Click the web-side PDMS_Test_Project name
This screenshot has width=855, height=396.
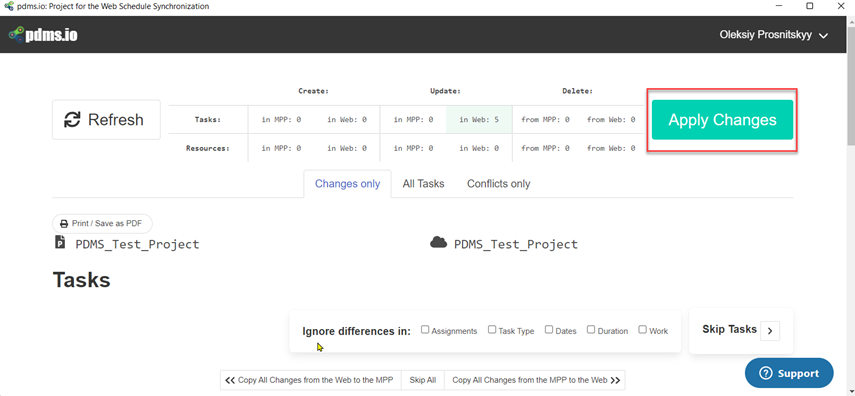[515, 244]
